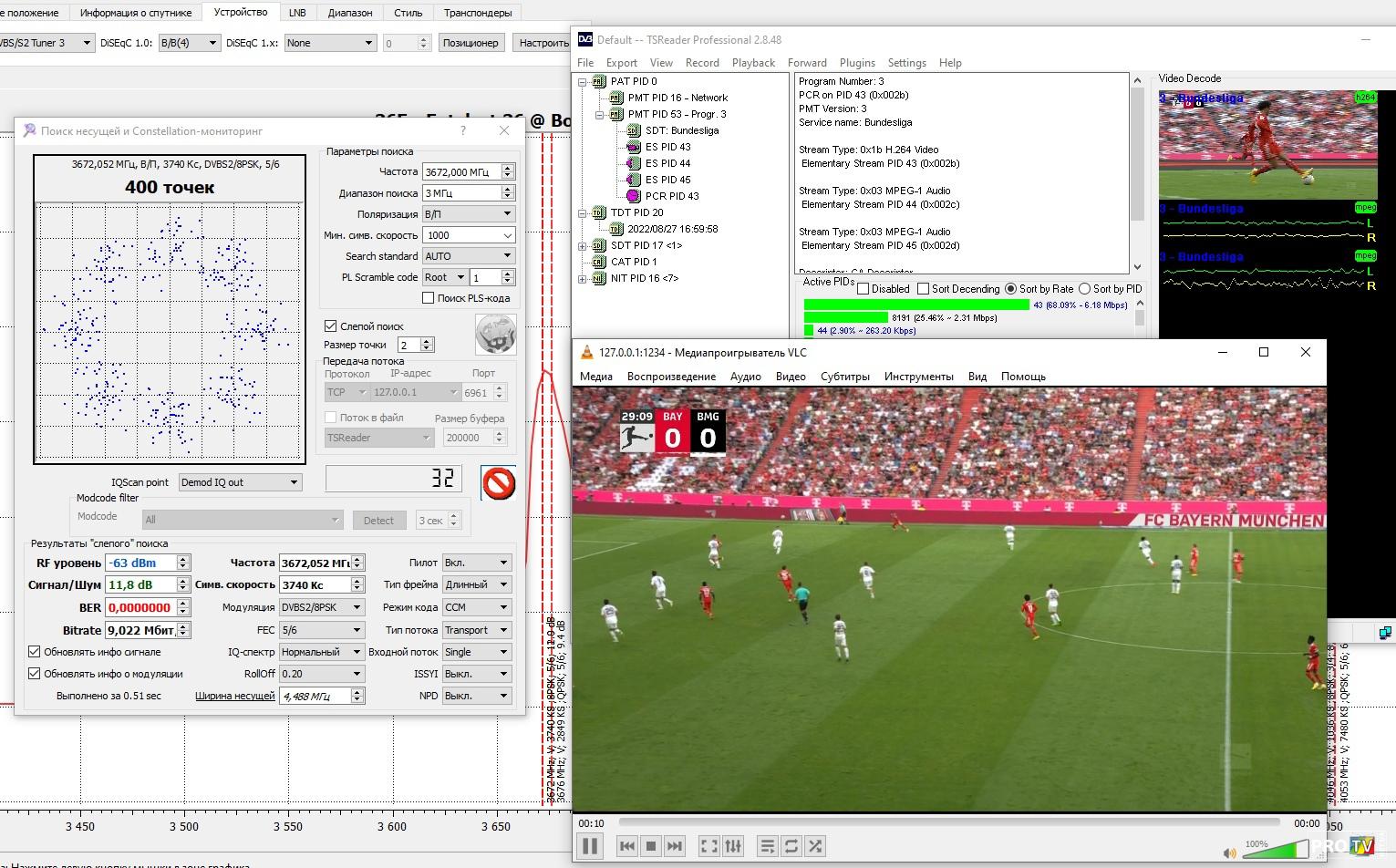1396x868 pixels.
Task: Toggle VLC loop repeat icon
Action: point(791,846)
